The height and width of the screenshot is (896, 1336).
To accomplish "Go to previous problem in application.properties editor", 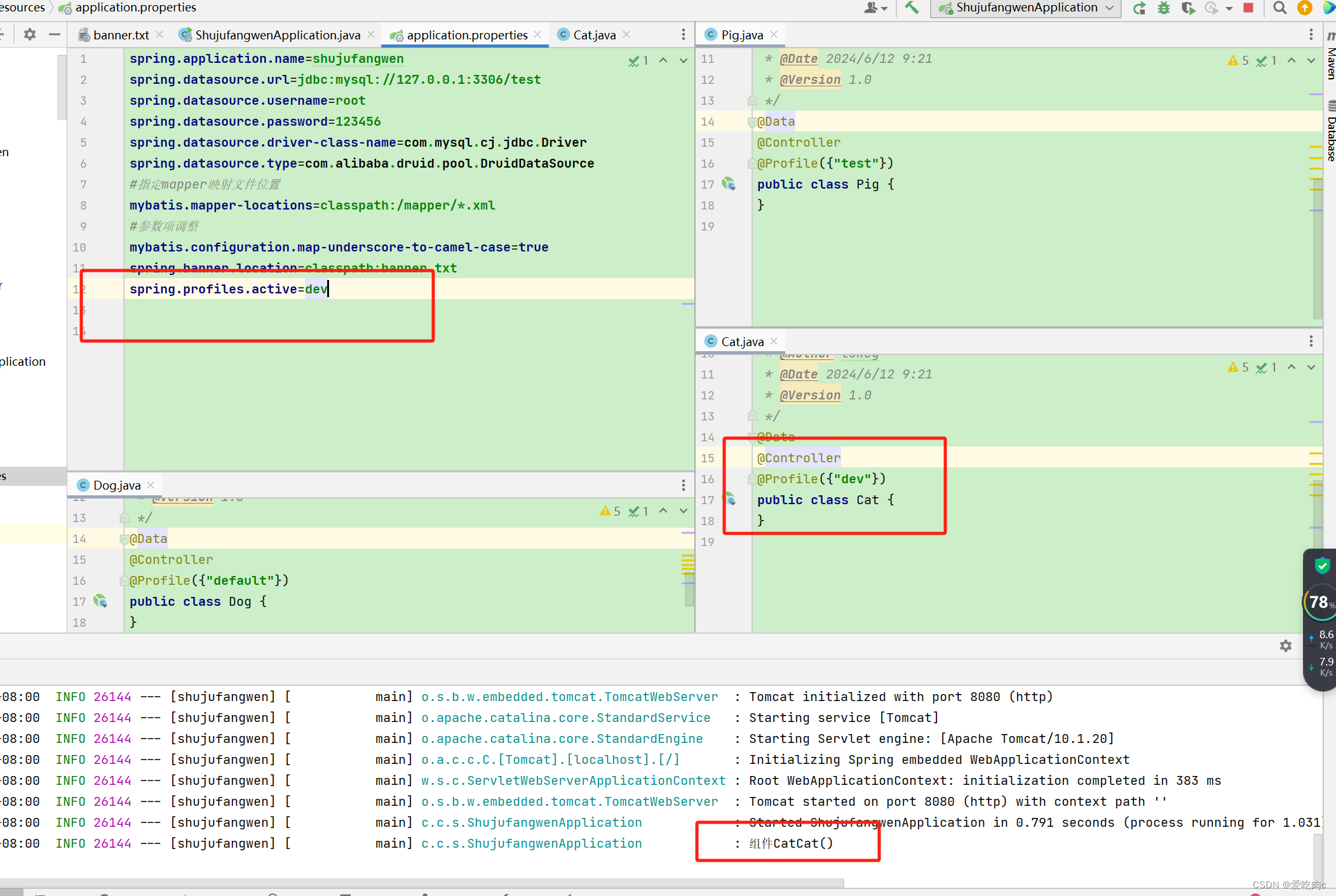I will [x=663, y=60].
